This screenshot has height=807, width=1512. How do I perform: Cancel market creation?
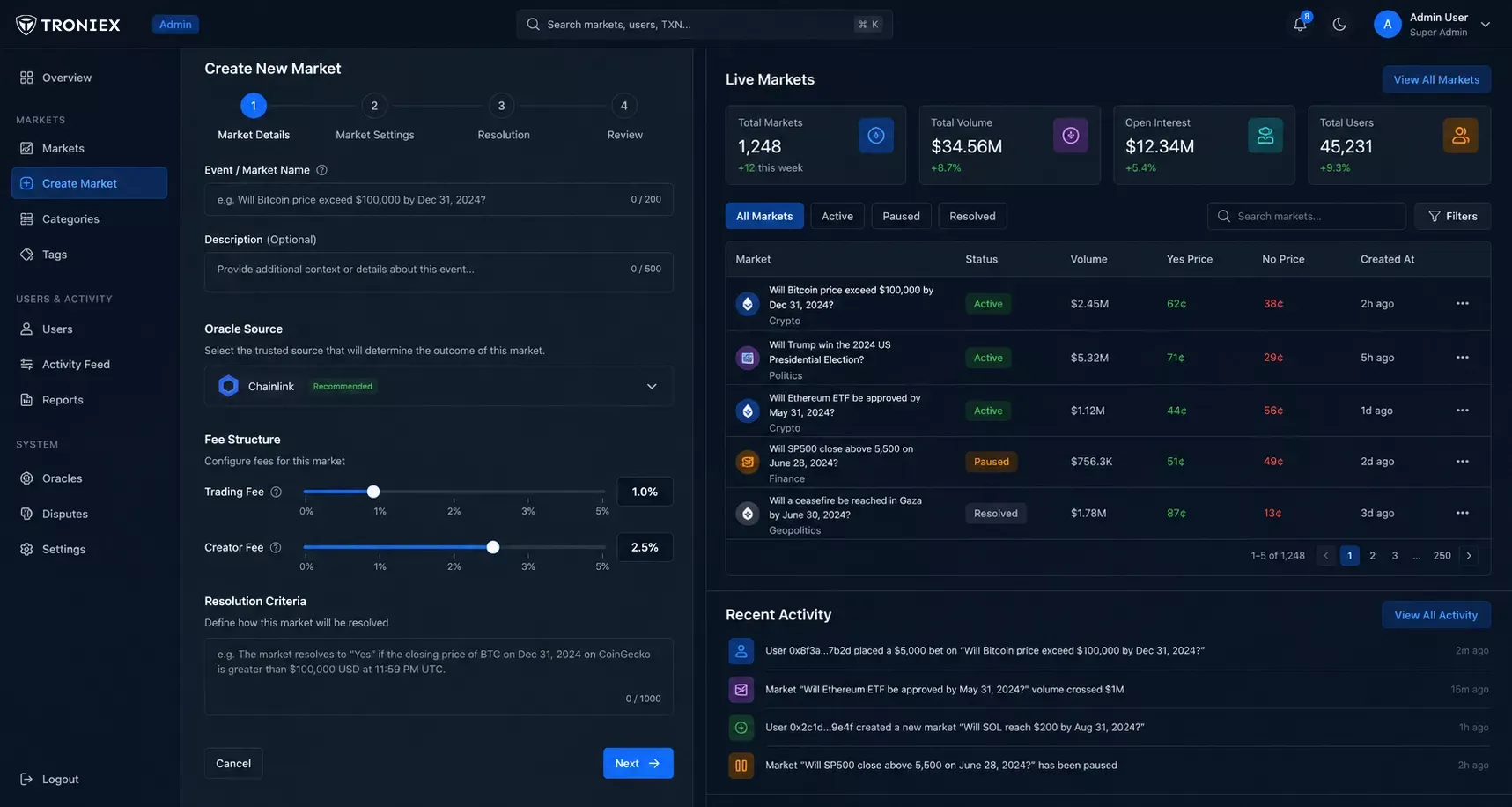pos(233,763)
